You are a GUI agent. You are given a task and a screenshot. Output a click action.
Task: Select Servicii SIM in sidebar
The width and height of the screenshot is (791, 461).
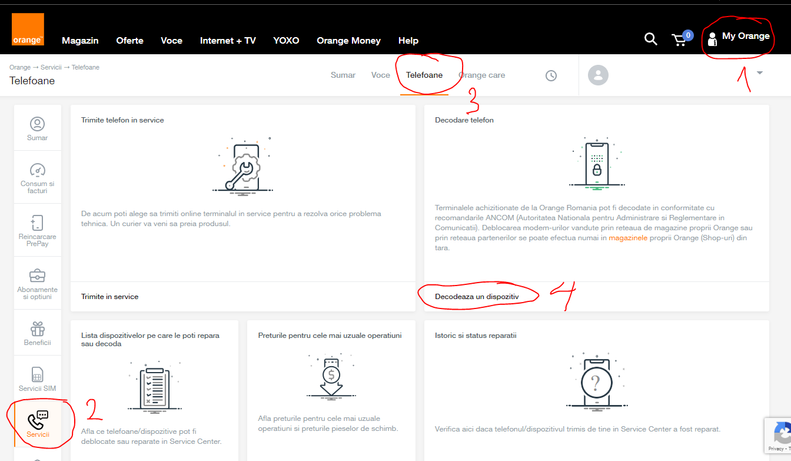coord(37,380)
